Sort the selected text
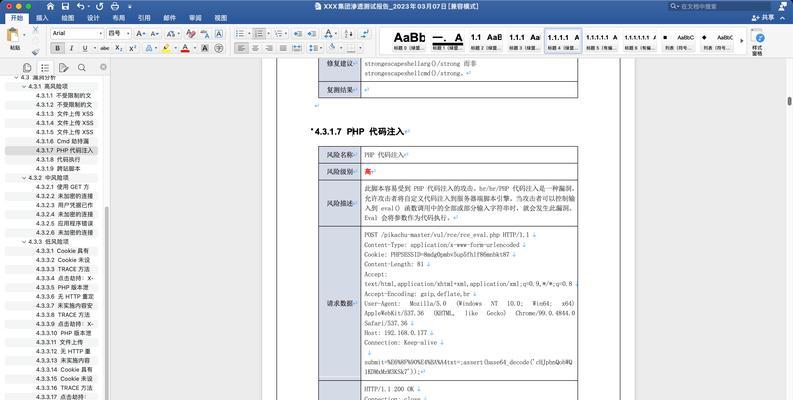Viewport: 793px width, 400px height. 348,33
